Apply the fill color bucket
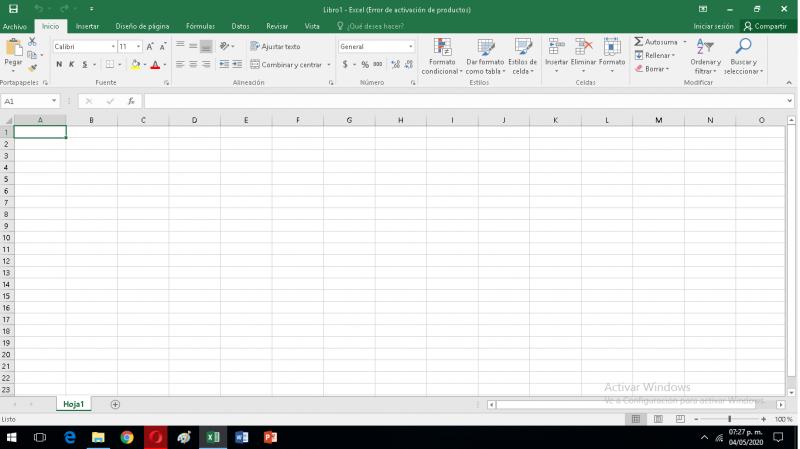 (x=135, y=64)
